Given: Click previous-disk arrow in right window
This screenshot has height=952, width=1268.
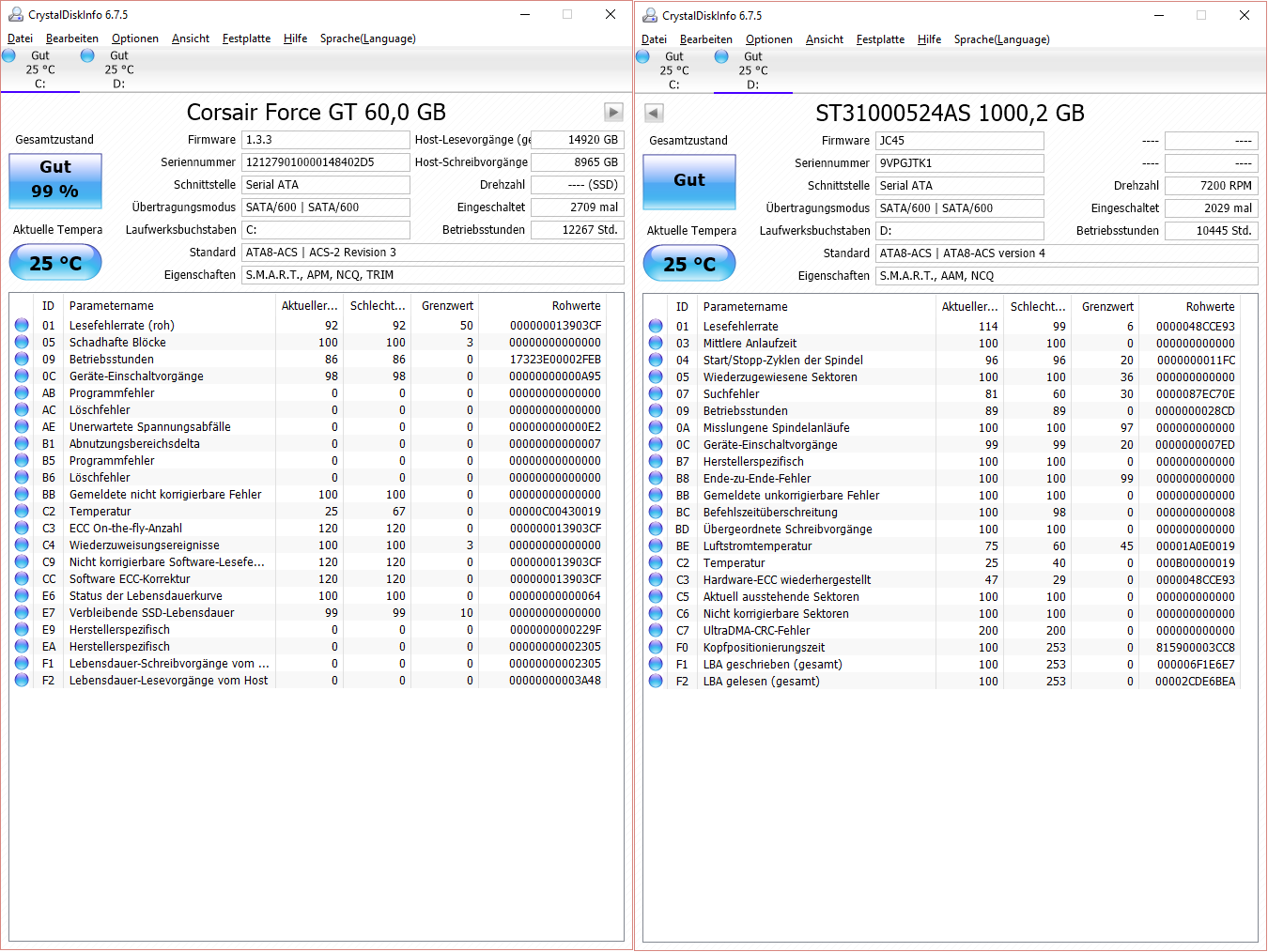Looking at the screenshot, I should 655,114.
